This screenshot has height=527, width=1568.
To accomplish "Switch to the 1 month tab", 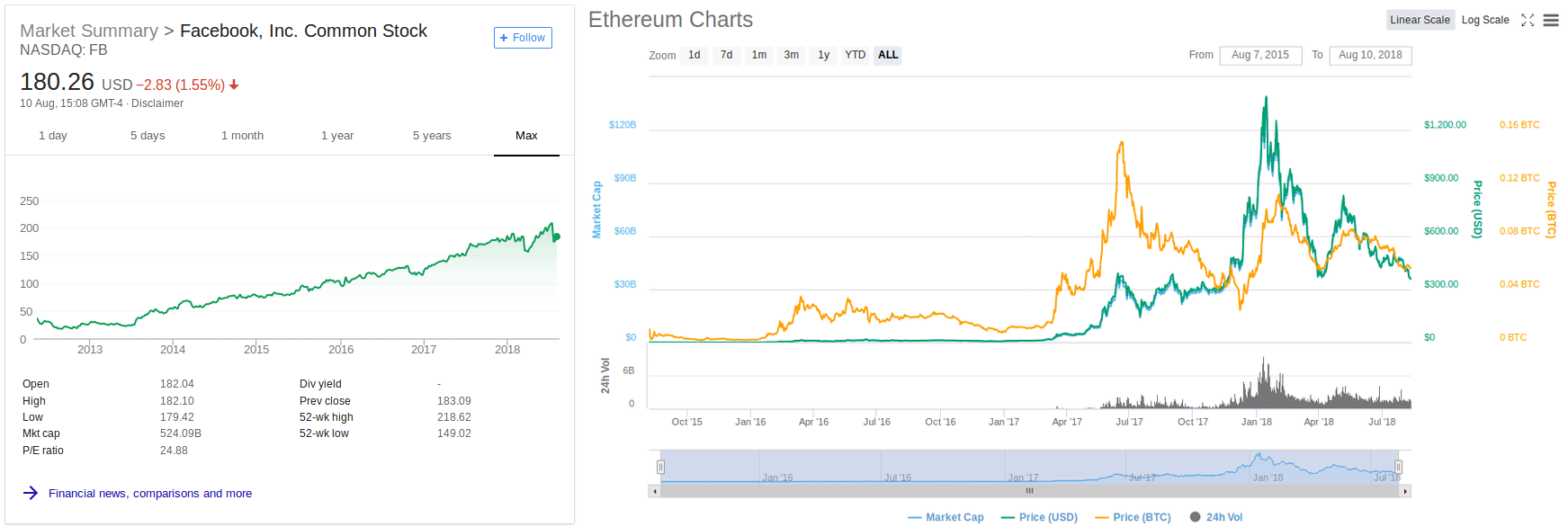I will pyautogui.click(x=242, y=136).
